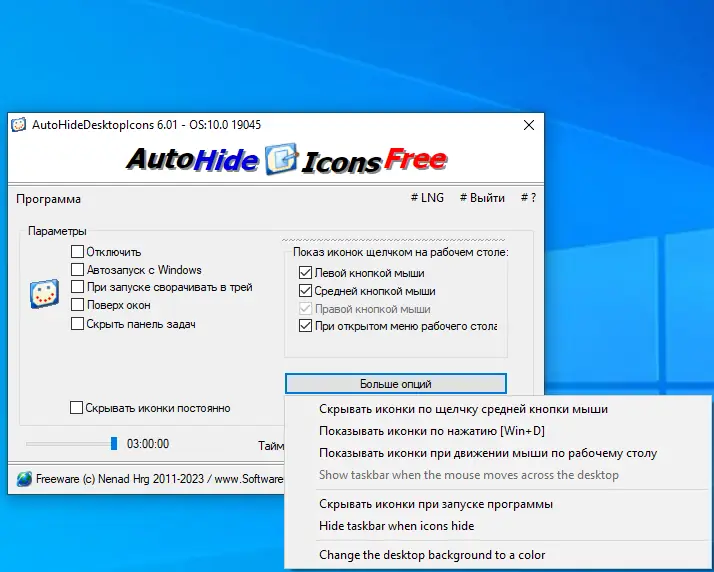This screenshot has height=572, width=714.
Task: Click the Показ иконок щелчком label
Action: (401, 252)
